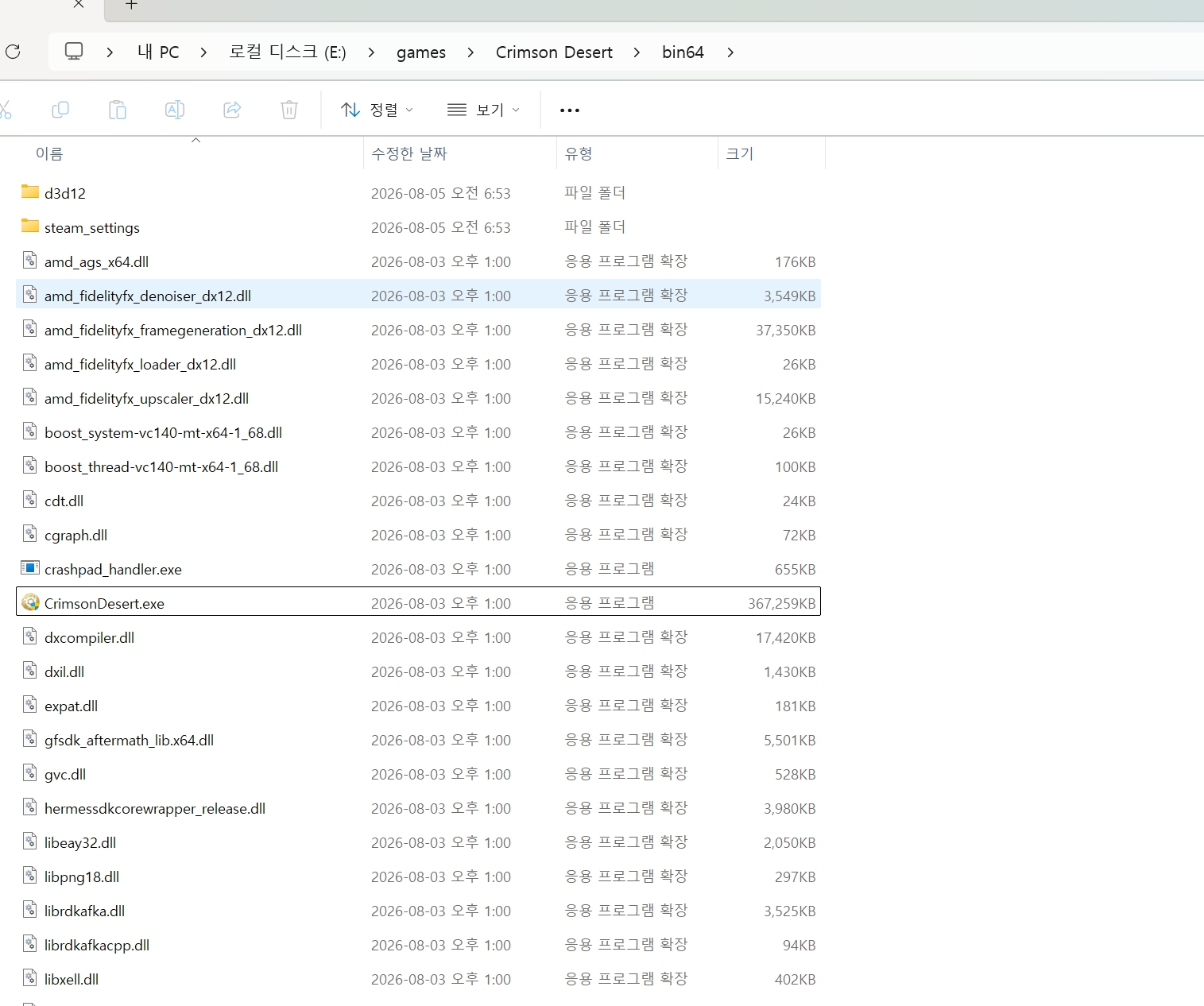Sort by 유형 column header
The width and height of the screenshot is (1204, 1006).
coord(579,153)
